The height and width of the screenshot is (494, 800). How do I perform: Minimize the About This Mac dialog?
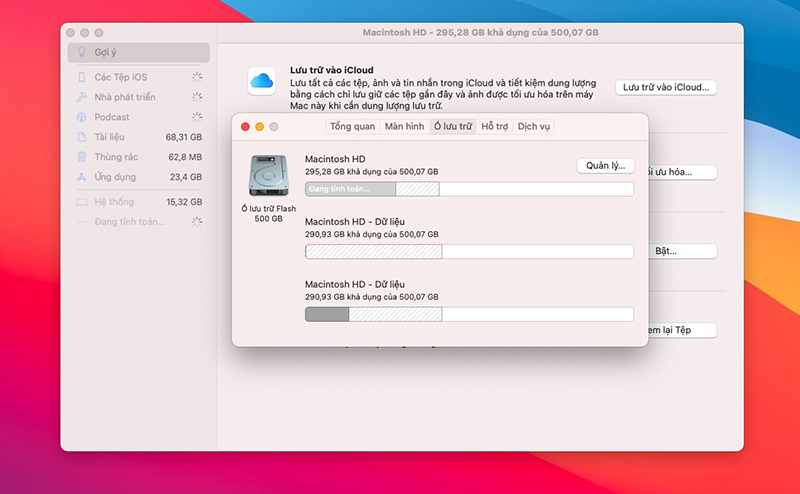[x=260, y=127]
